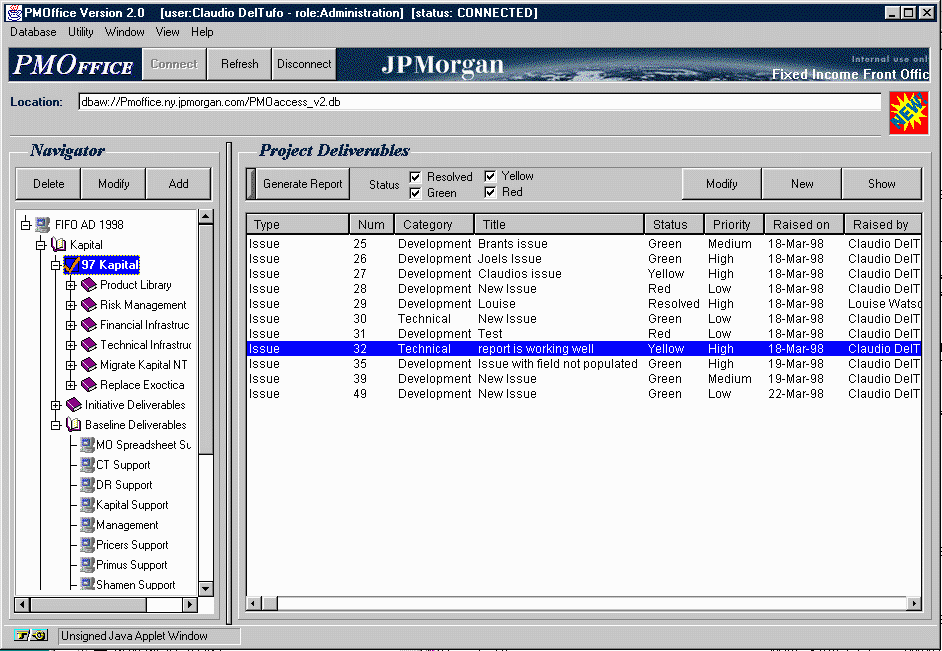Open the Help menu
Viewport: 942px width, 651px height.
(202, 32)
